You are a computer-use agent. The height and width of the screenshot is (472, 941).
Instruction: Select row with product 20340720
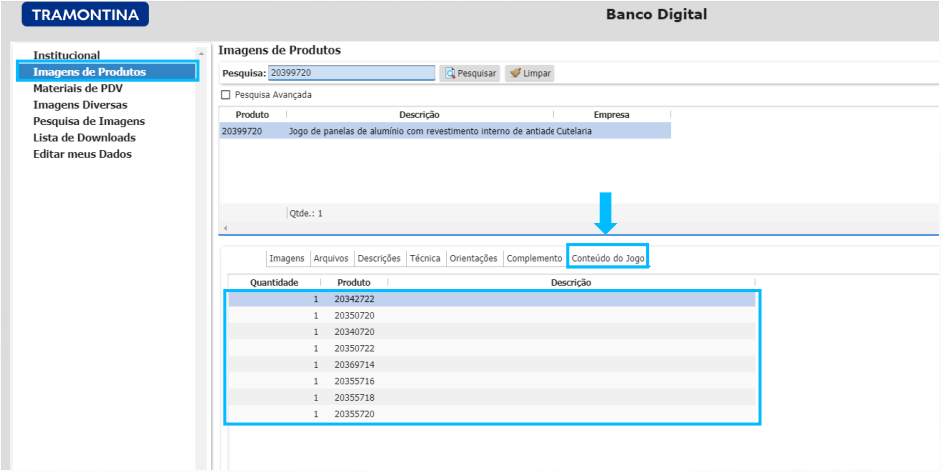pyautogui.click(x=492, y=331)
